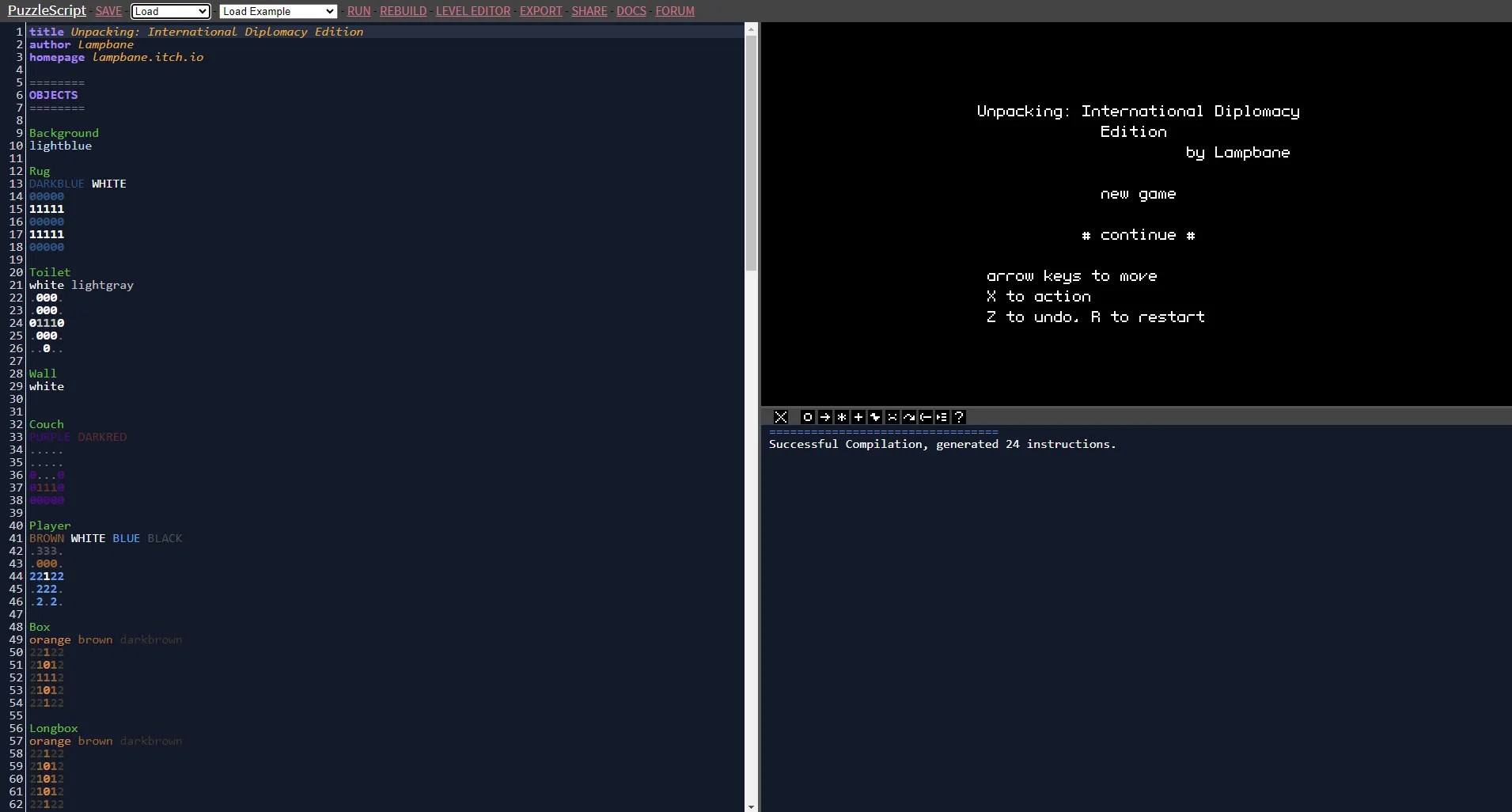Click the right-arrow icon in the console toolbar
Viewport: 1512px width, 812px height.
click(825, 417)
